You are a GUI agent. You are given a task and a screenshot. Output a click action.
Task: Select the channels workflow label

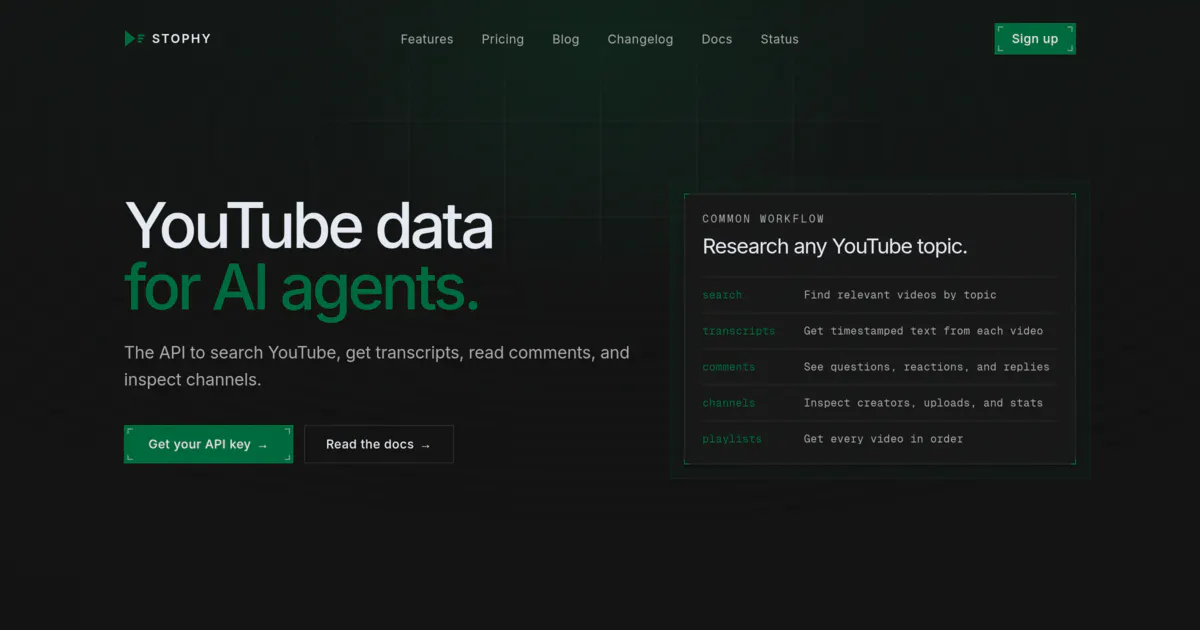point(728,403)
